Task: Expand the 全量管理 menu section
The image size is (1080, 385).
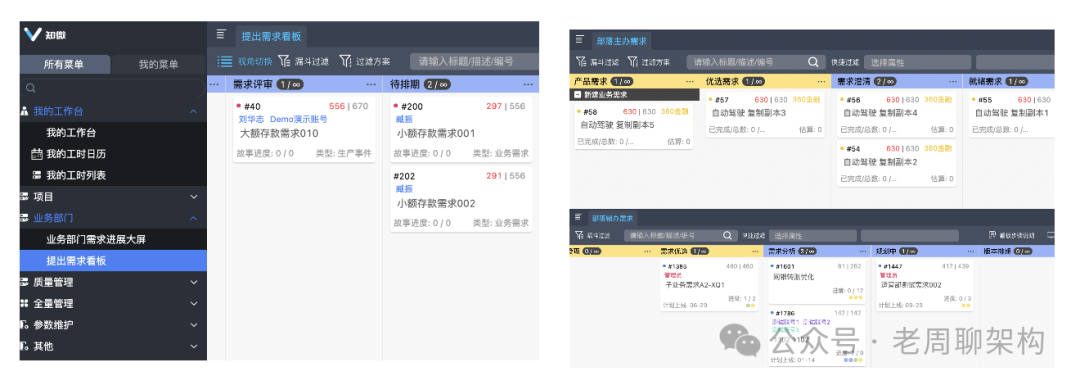Action: pos(194,304)
